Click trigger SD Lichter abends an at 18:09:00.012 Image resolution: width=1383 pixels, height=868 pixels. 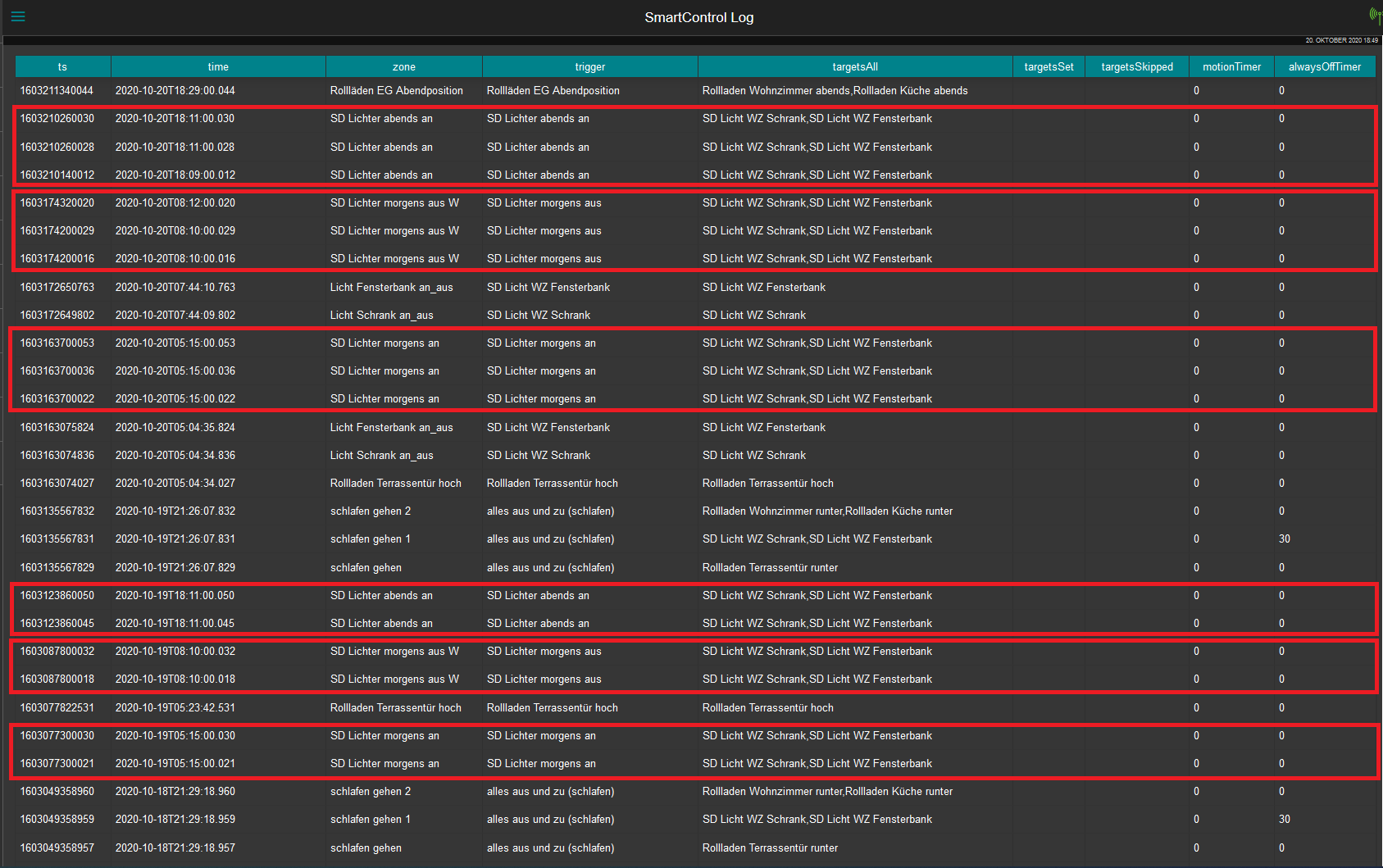[x=537, y=175]
